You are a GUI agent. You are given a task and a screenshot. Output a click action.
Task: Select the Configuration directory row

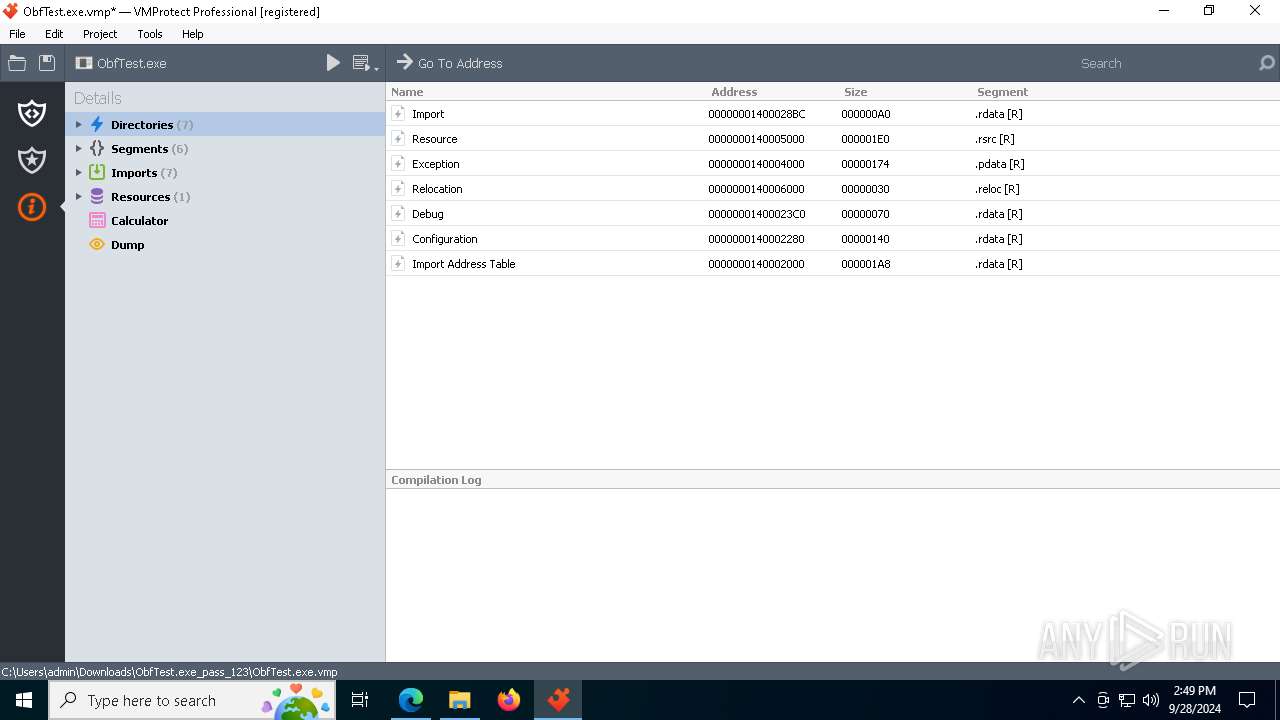(833, 239)
